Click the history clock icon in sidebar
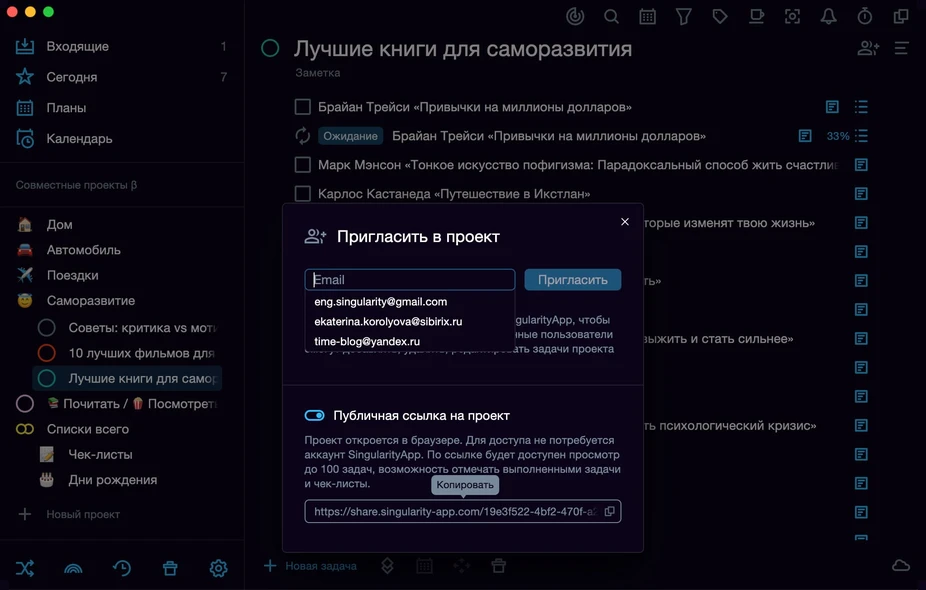The height and width of the screenshot is (590, 926). 122,568
